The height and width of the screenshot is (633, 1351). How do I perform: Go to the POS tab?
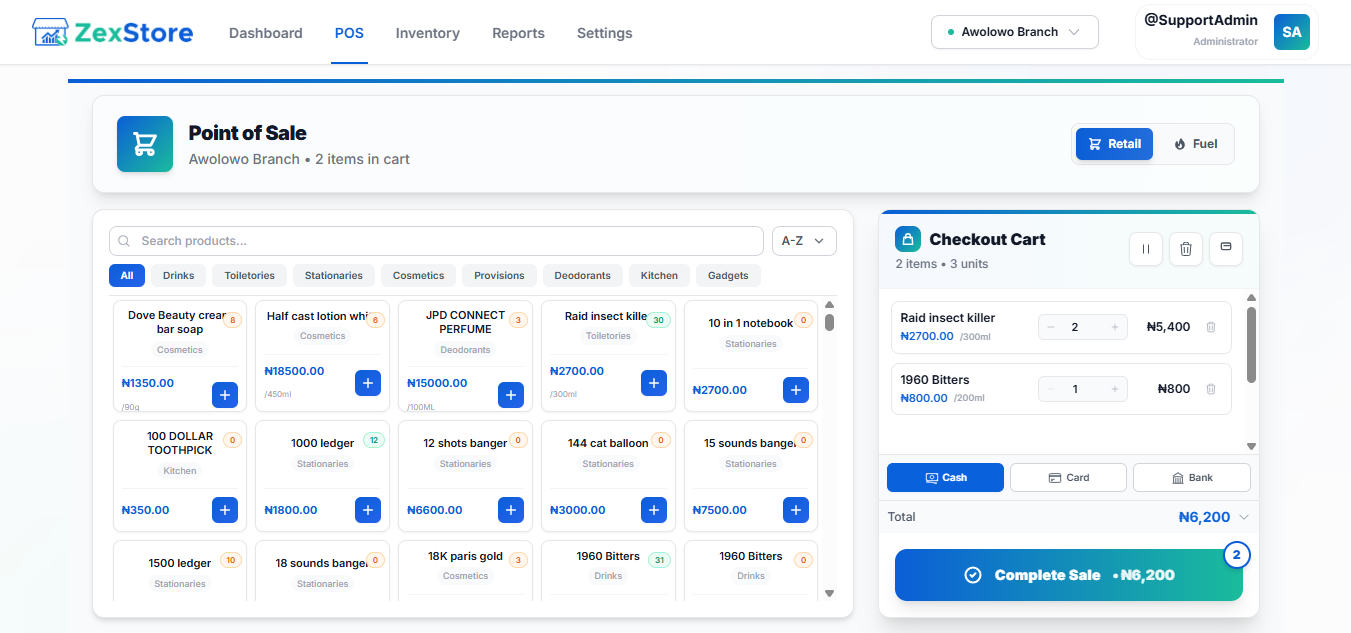tap(349, 33)
